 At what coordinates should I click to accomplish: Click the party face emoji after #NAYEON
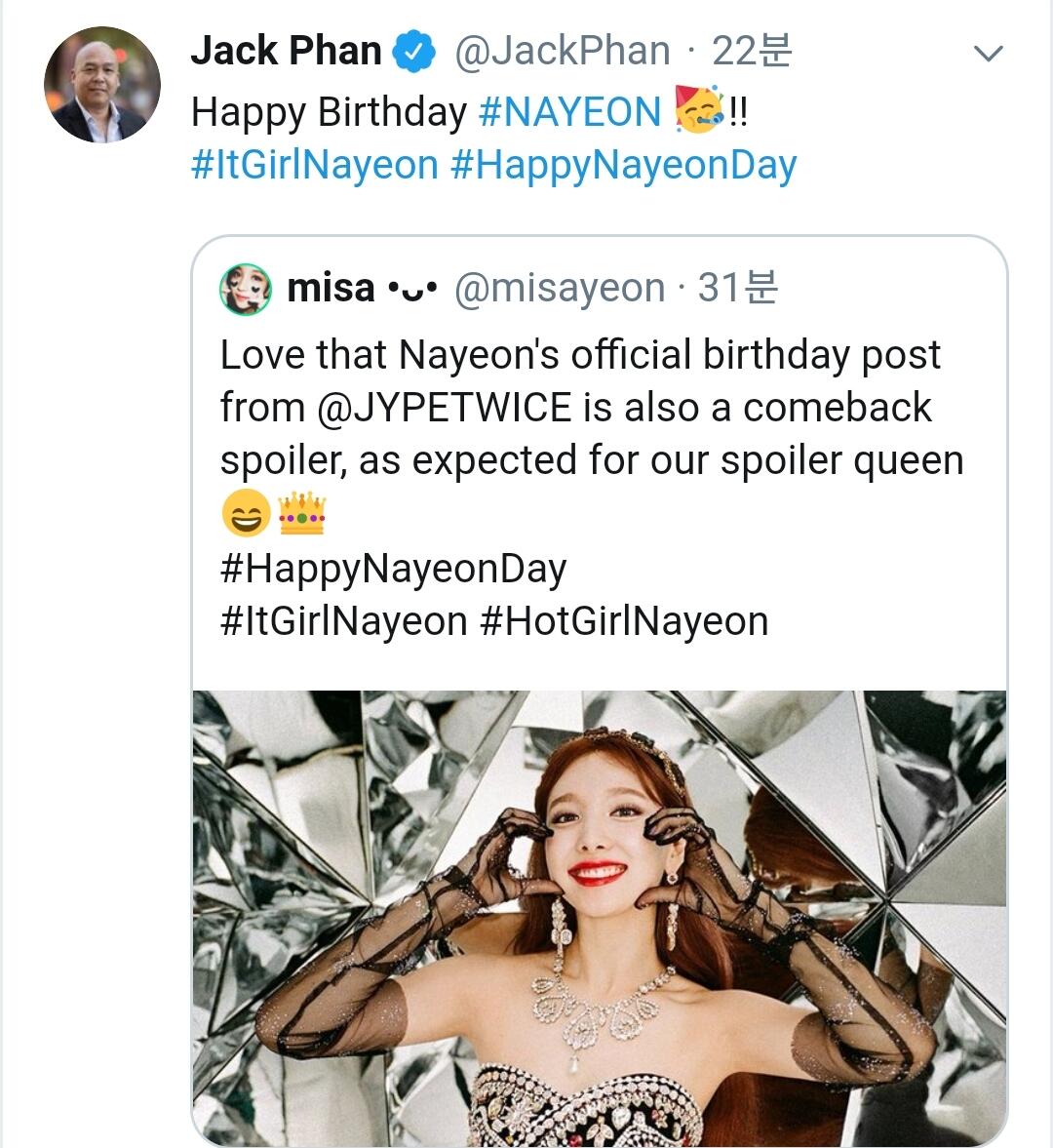pos(699,110)
